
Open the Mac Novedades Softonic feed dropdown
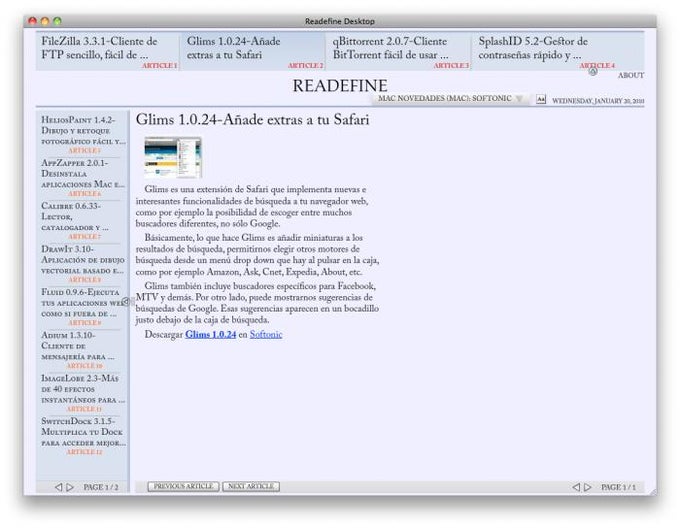point(450,99)
